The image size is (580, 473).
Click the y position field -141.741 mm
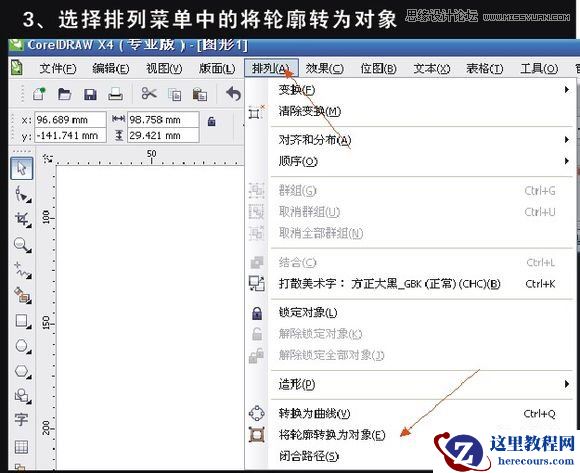point(70,135)
